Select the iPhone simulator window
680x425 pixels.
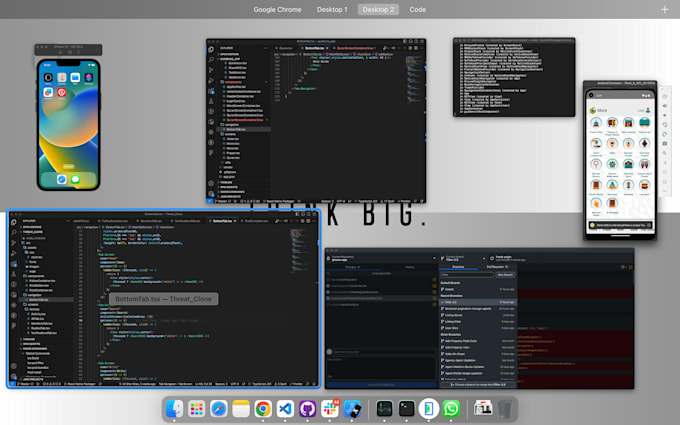coord(69,120)
